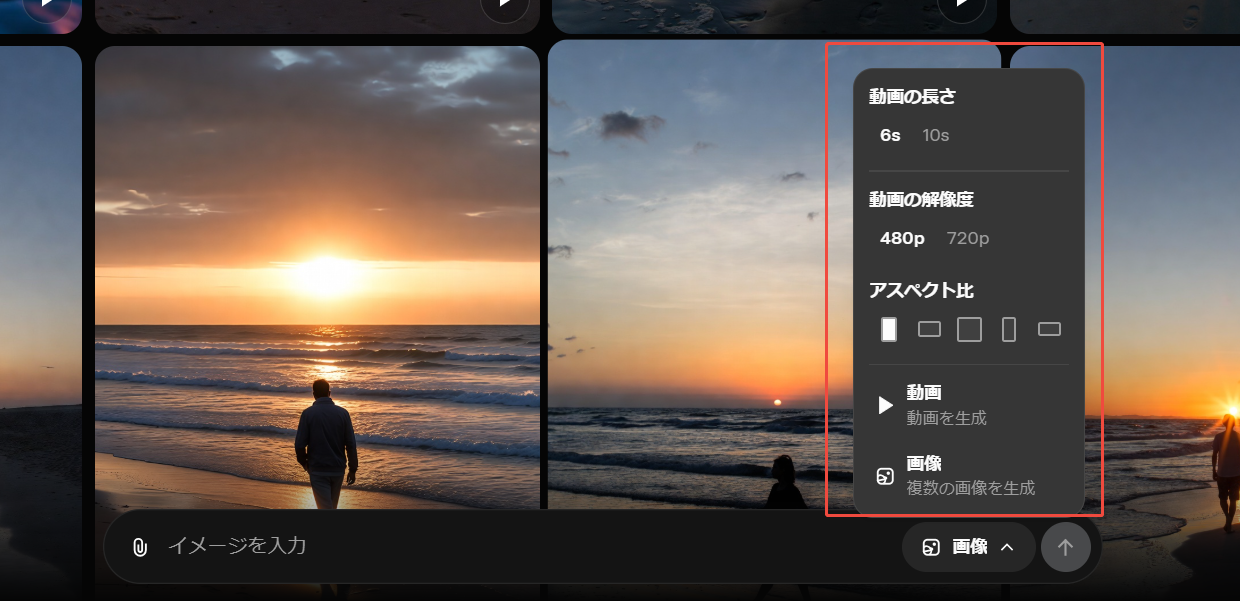Collapse the 画像 mode dropdown chevron
This screenshot has width=1240, height=601.
pyautogui.click(x=1005, y=547)
